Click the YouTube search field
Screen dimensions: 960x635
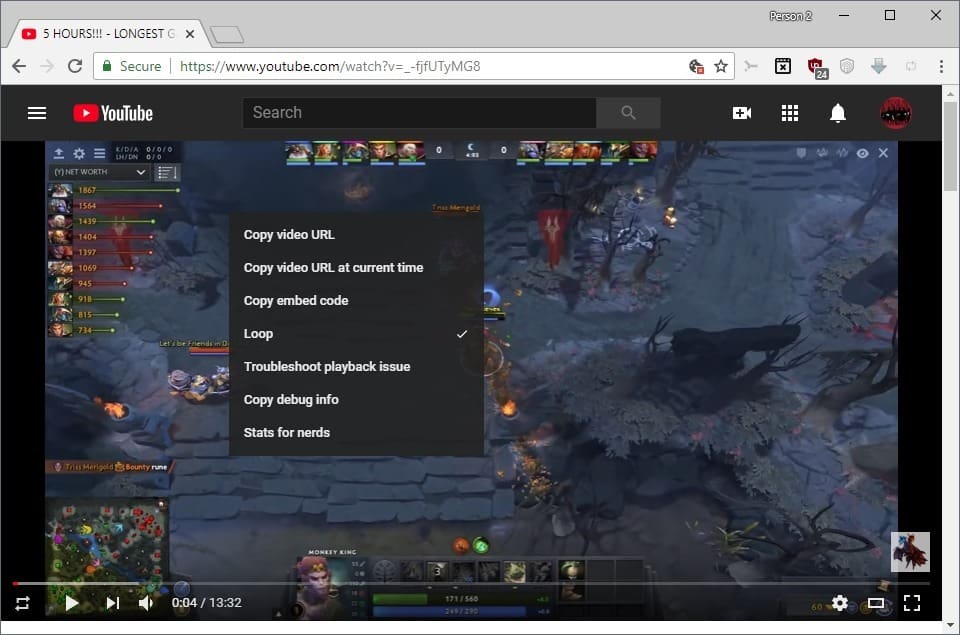click(x=420, y=113)
